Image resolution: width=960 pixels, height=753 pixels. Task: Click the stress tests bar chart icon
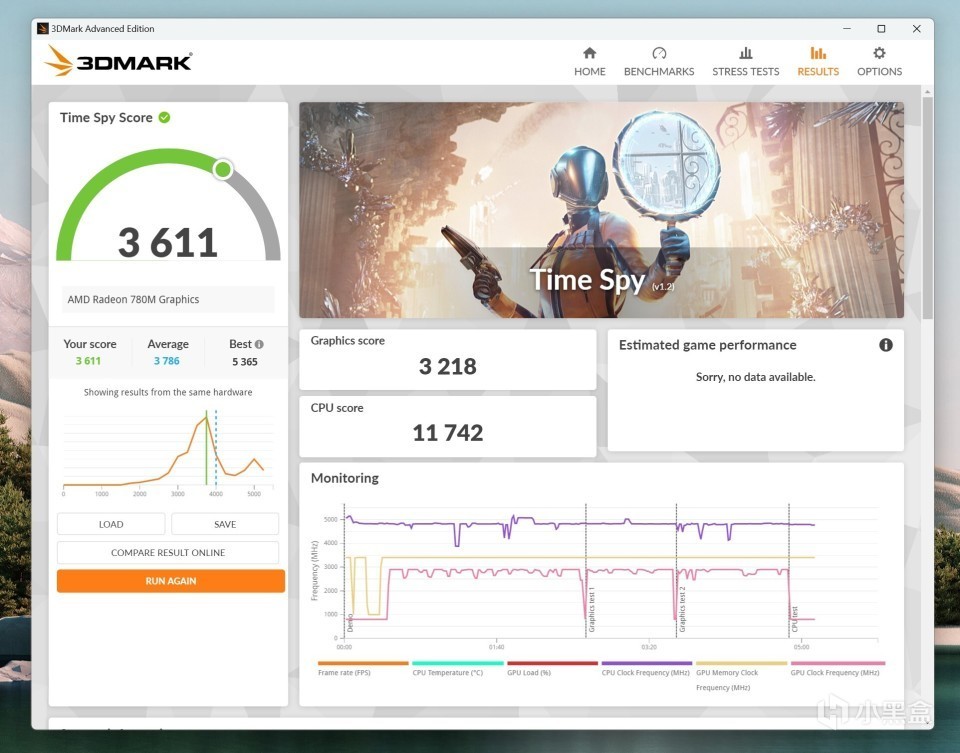tap(746, 53)
